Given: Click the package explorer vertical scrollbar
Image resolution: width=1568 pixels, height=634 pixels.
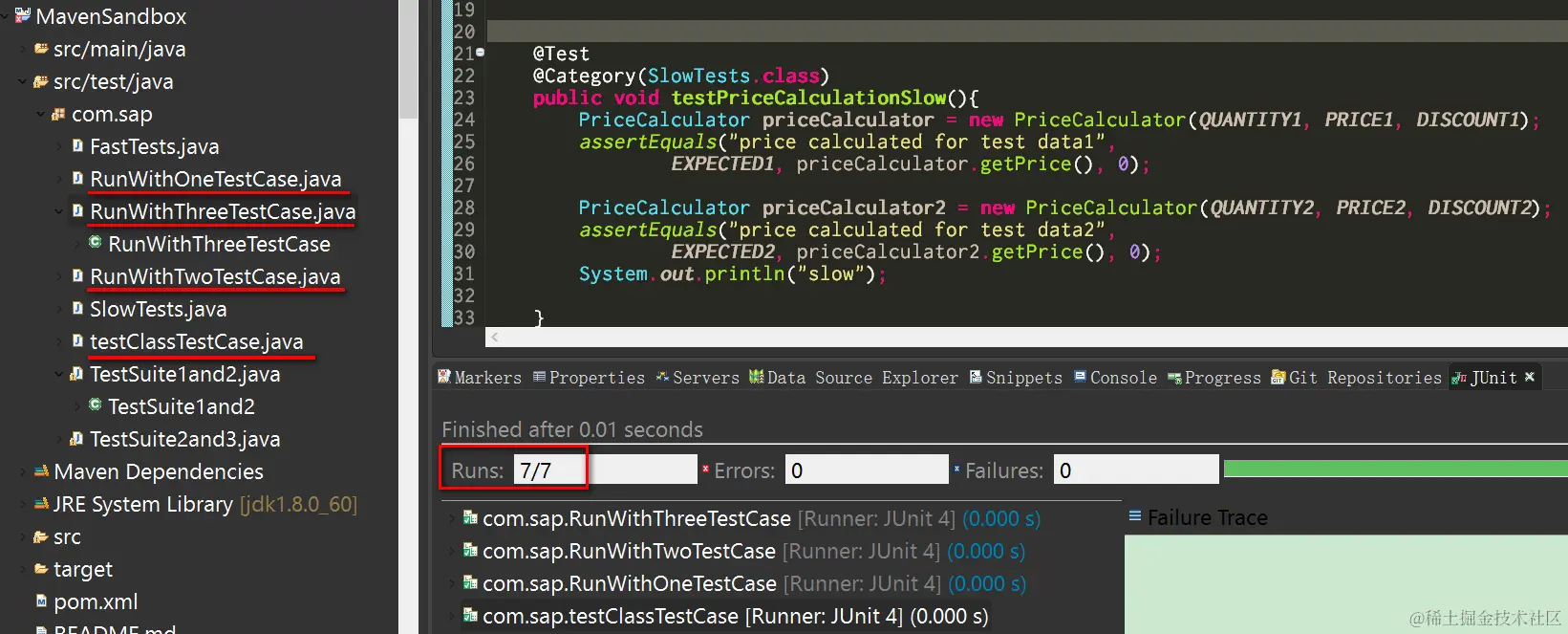Looking at the screenshot, I should click(x=408, y=59).
